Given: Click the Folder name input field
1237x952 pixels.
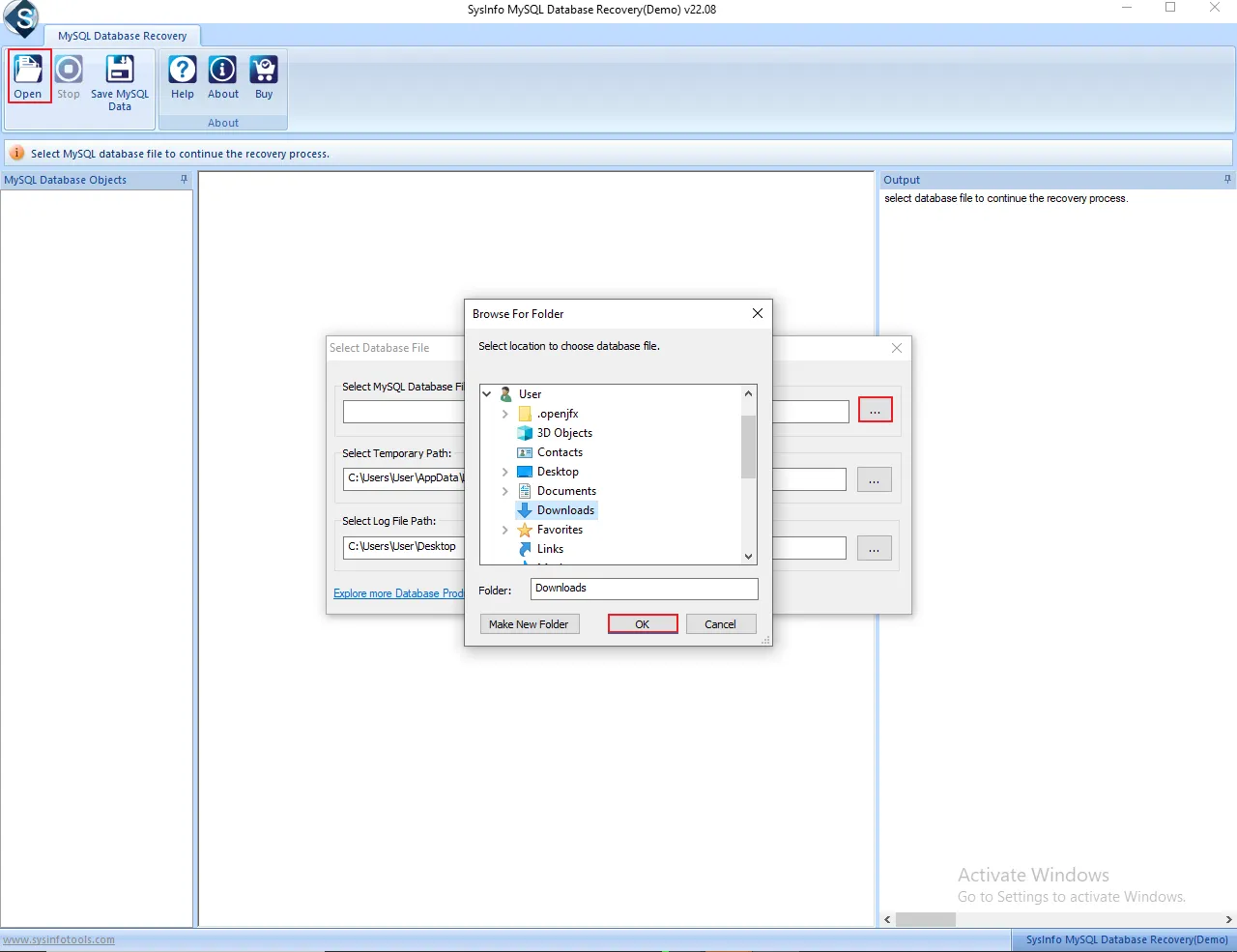Looking at the screenshot, I should pos(645,589).
